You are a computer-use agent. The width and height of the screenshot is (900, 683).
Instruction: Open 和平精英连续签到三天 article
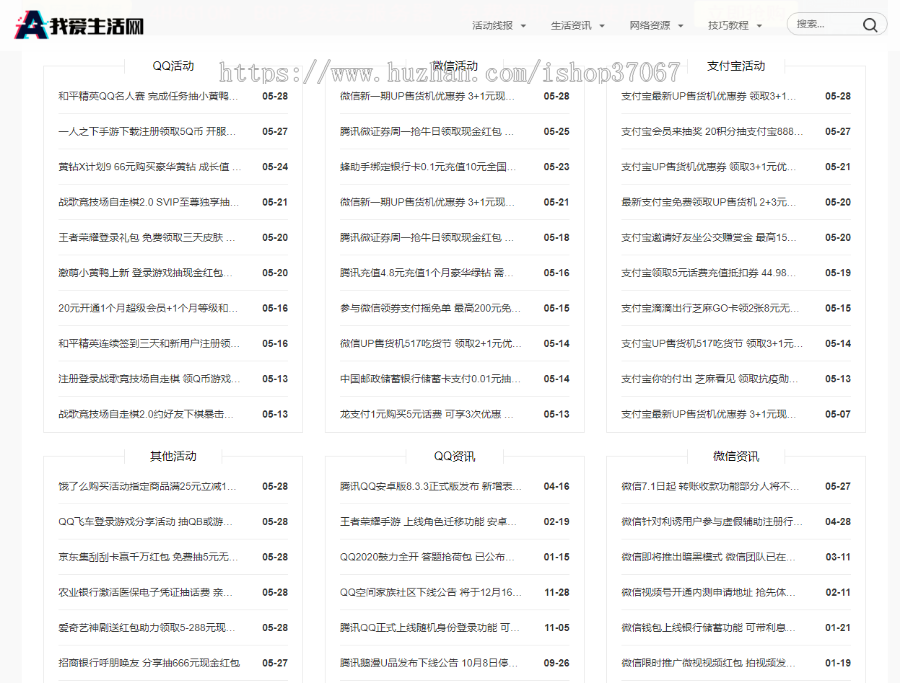pos(149,343)
